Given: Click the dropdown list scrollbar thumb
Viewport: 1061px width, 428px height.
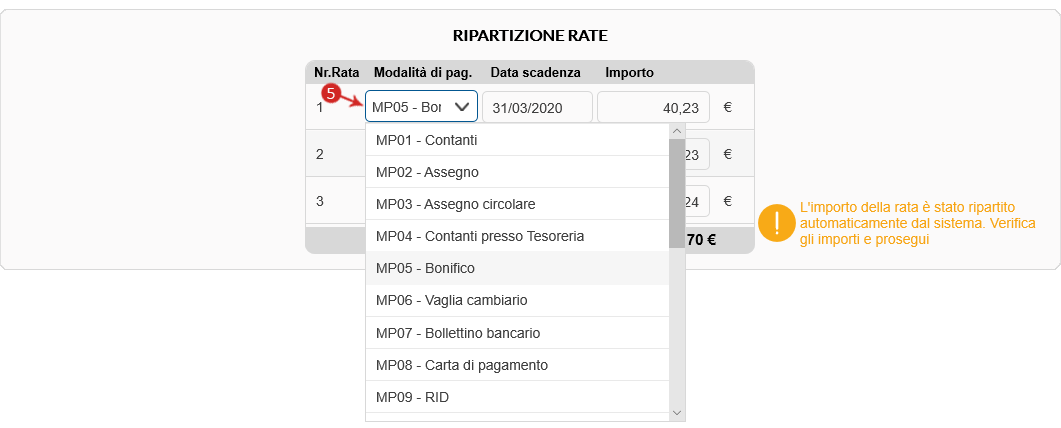Looking at the screenshot, I should (x=677, y=193).
